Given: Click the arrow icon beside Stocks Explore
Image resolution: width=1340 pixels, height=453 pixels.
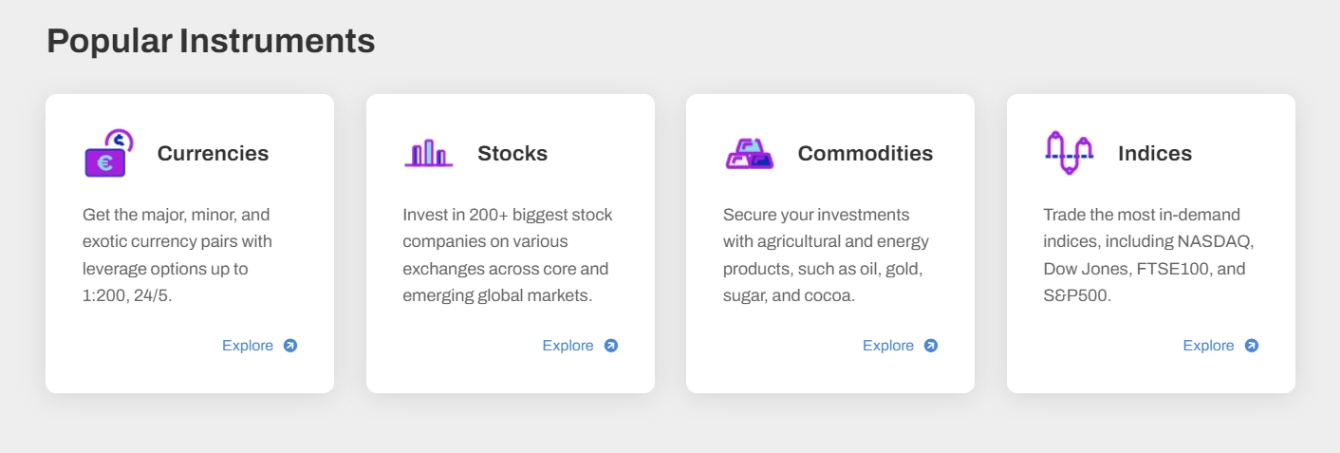Looking at the screenshot, I should coord(611,346).
